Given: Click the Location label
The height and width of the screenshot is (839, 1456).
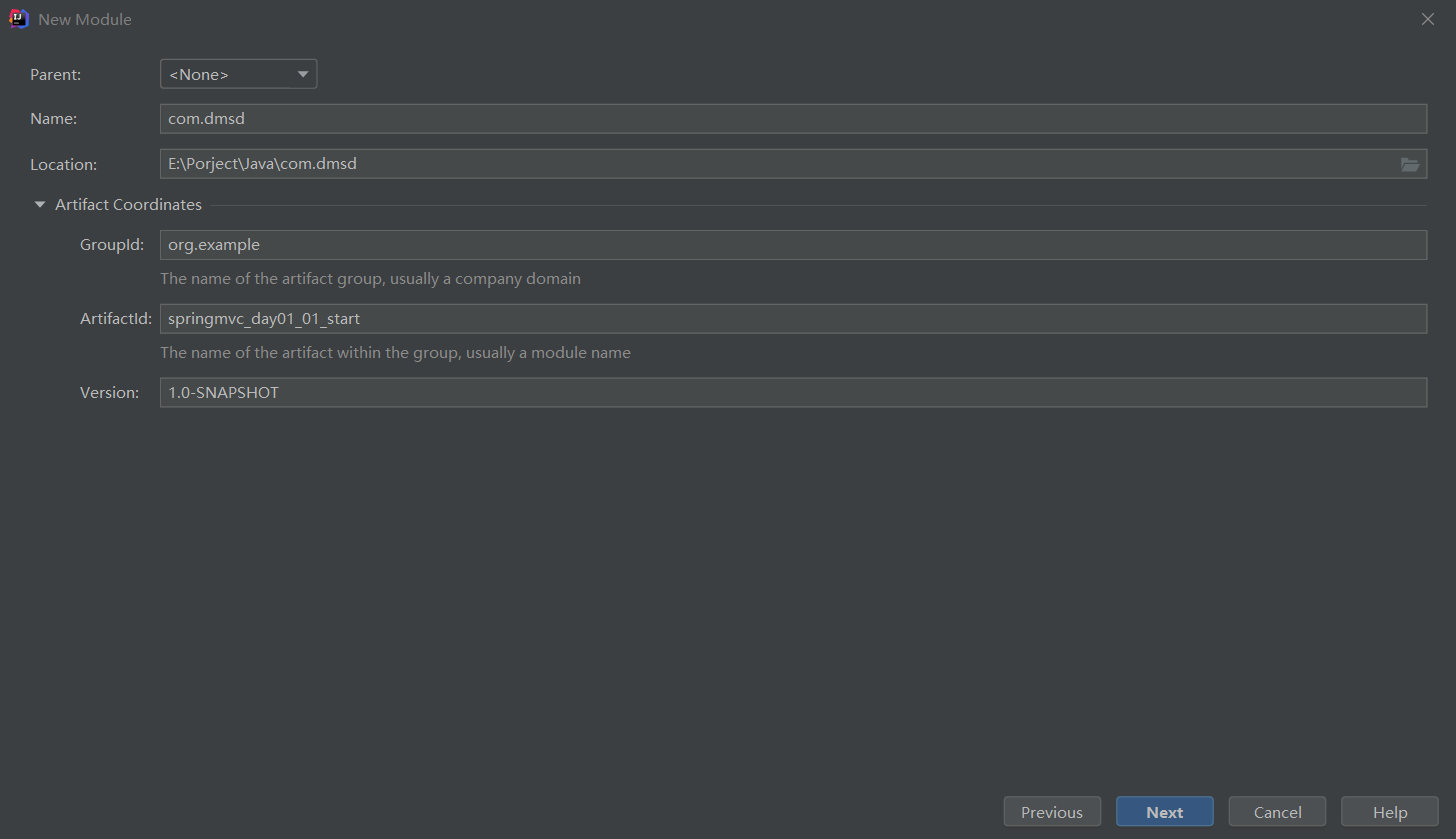Looking at the screenshot, I should click(64, 165).
